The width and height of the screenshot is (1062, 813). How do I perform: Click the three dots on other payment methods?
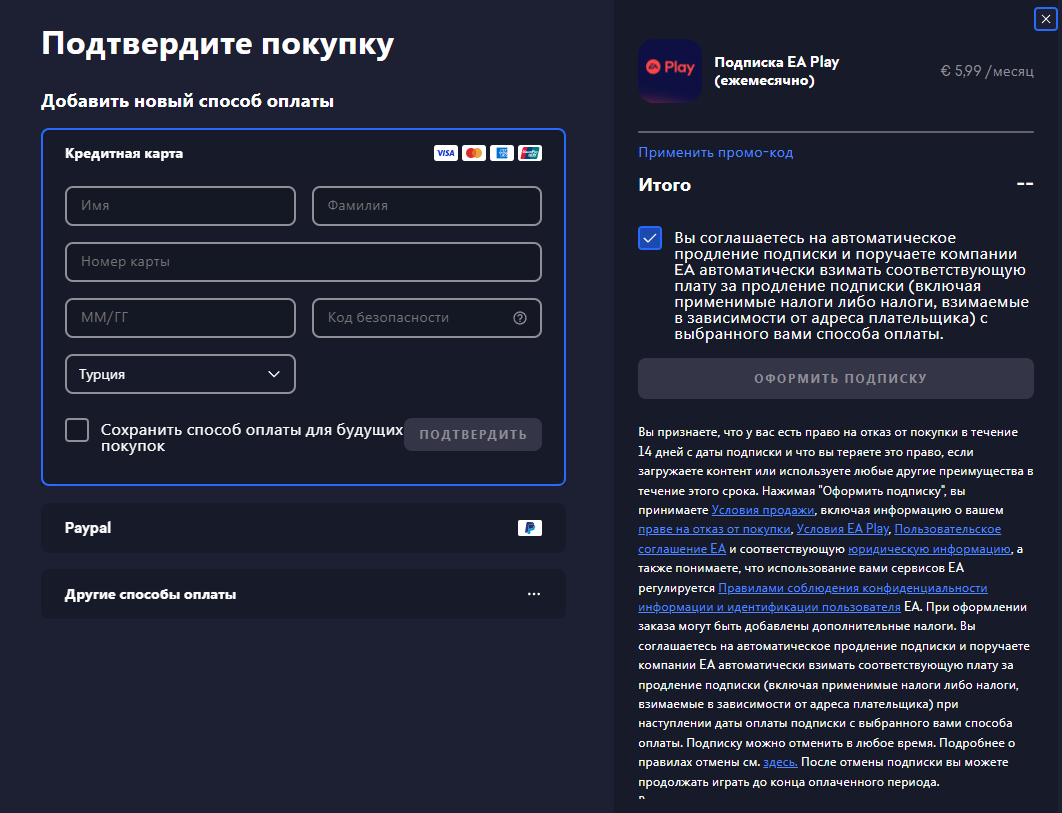click(534, 594)
